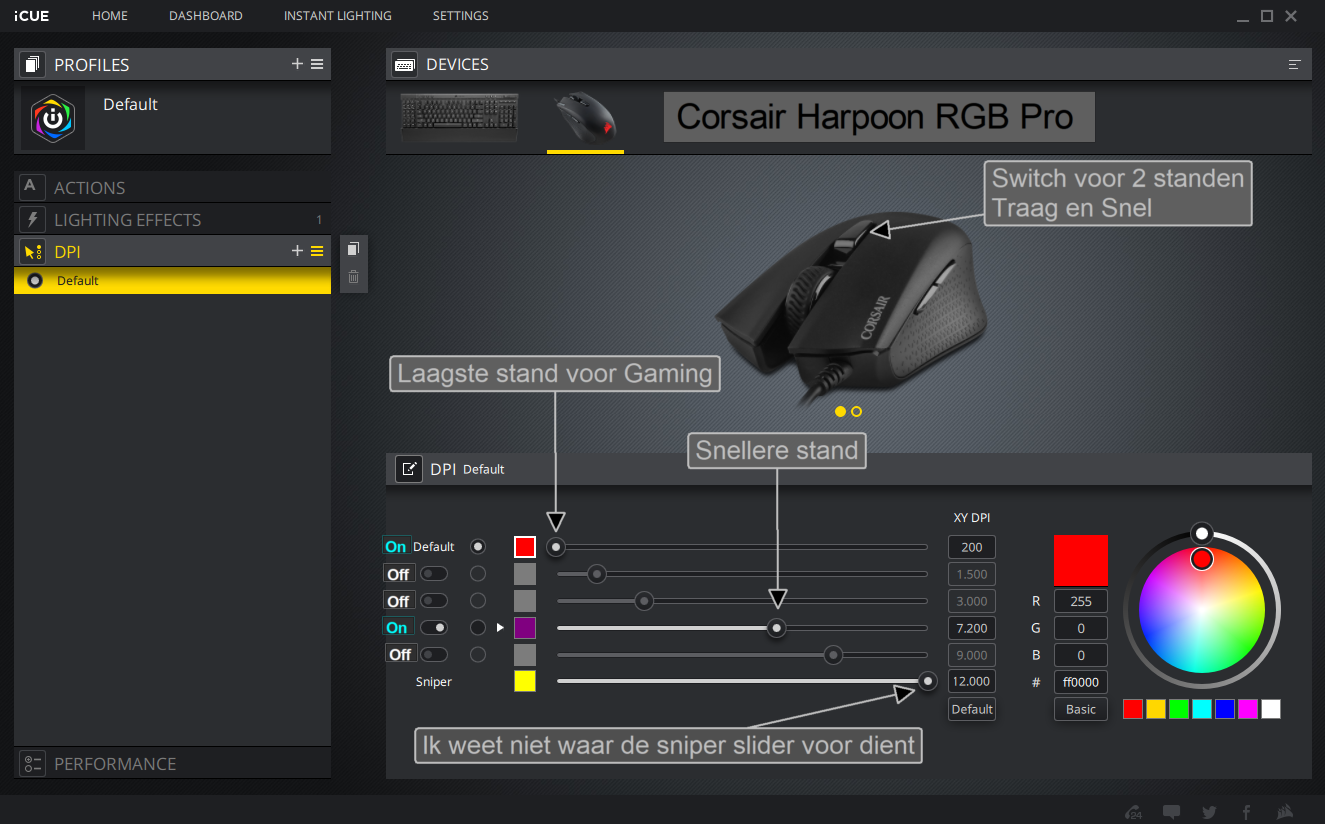Viewport: 1325px width, 824px height.
Task: Click the brightness ring handle on color wheel
Action: (x=1202, y=533)
